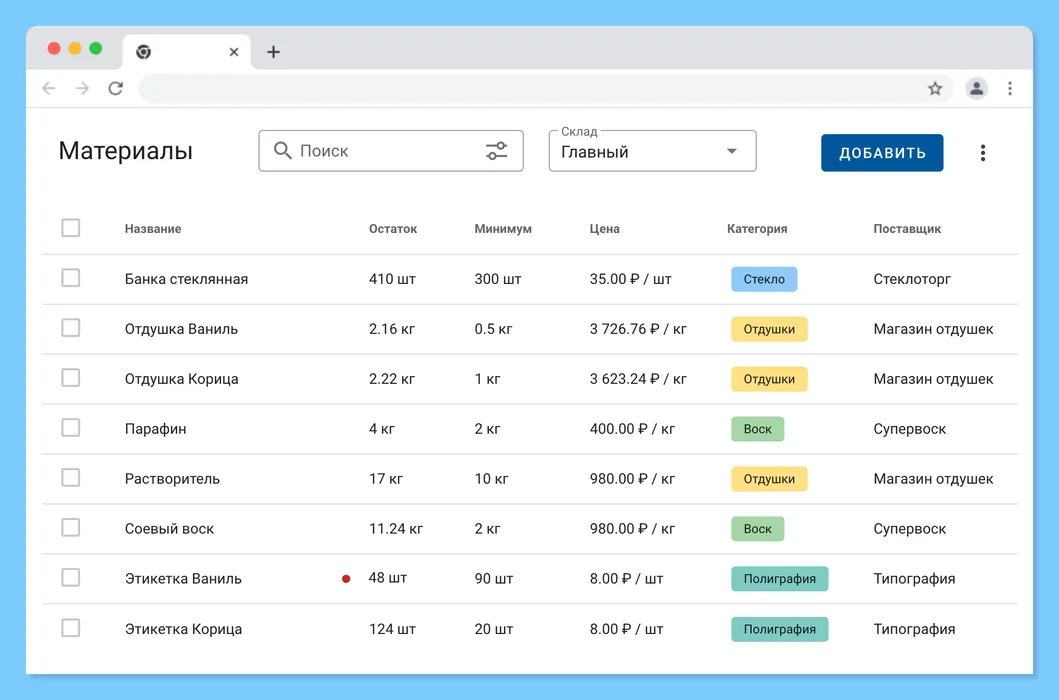Click Магазин отдушек in Растворитель row
Viewport: 1059px width, 700px height.
click(933, 479)
